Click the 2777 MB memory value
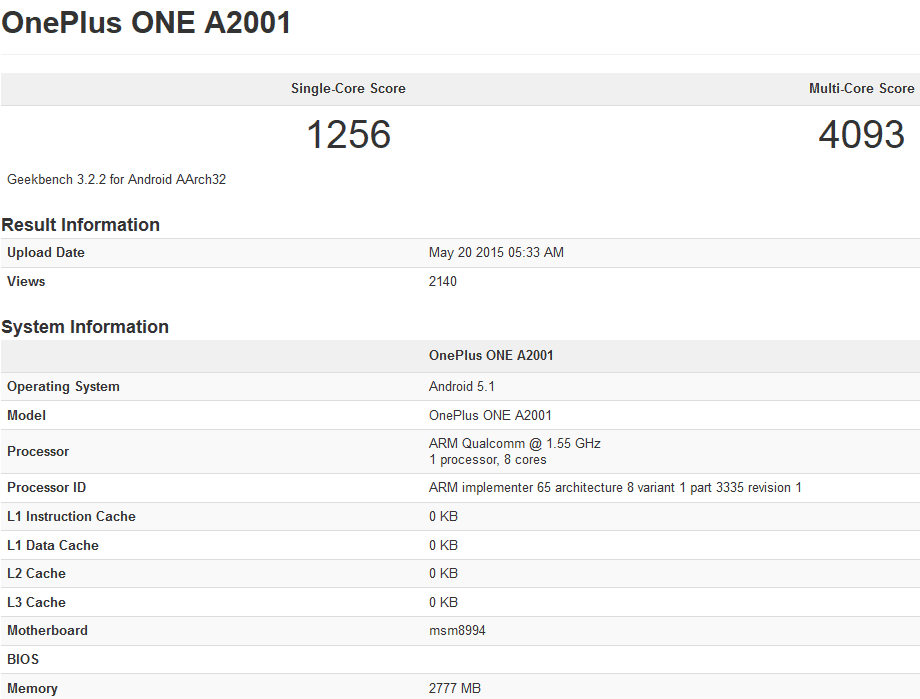 click(x=455, y=689)
